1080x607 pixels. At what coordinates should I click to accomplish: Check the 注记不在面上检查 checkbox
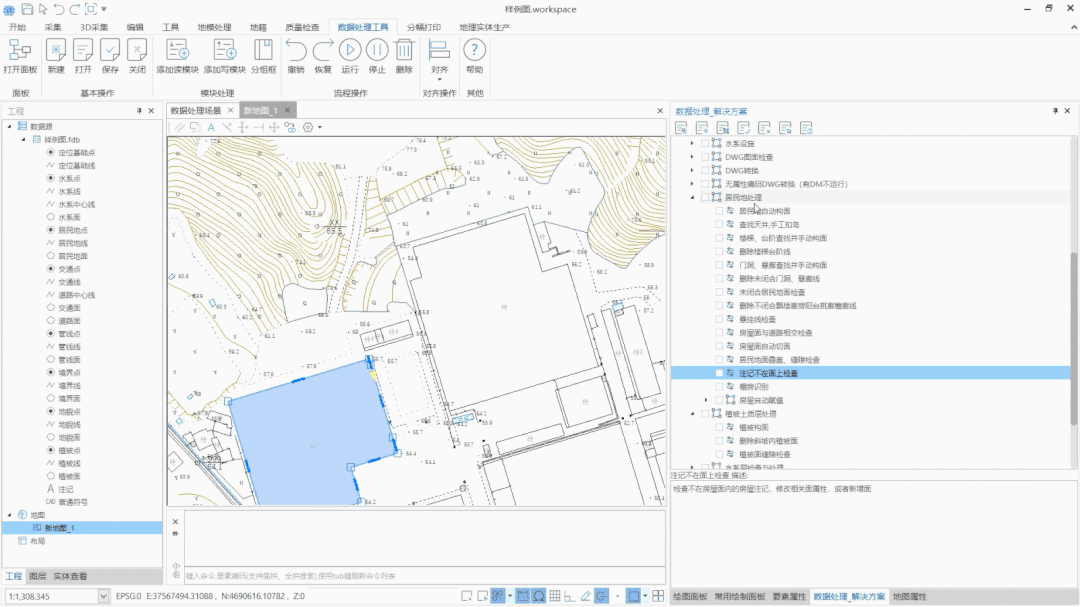719,373
